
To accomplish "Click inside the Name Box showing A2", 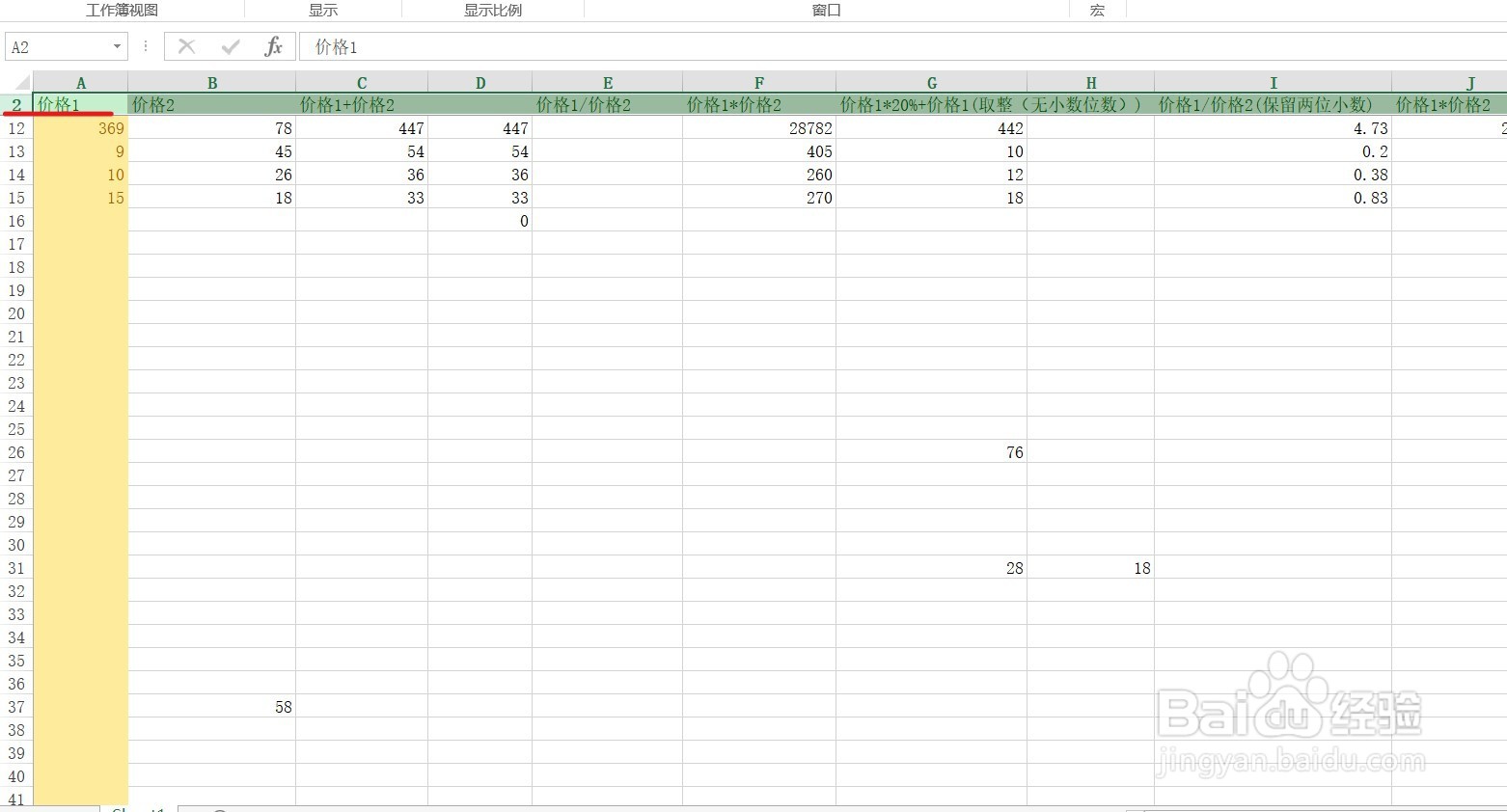I will (x=58, y=46).
